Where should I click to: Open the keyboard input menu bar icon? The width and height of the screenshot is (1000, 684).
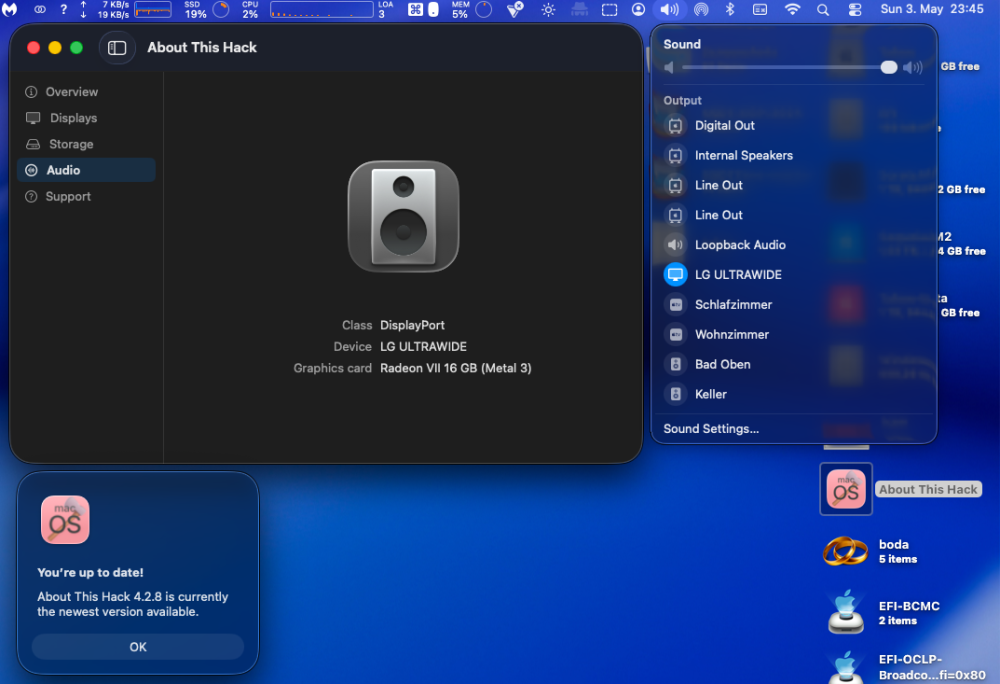point(760,10)
